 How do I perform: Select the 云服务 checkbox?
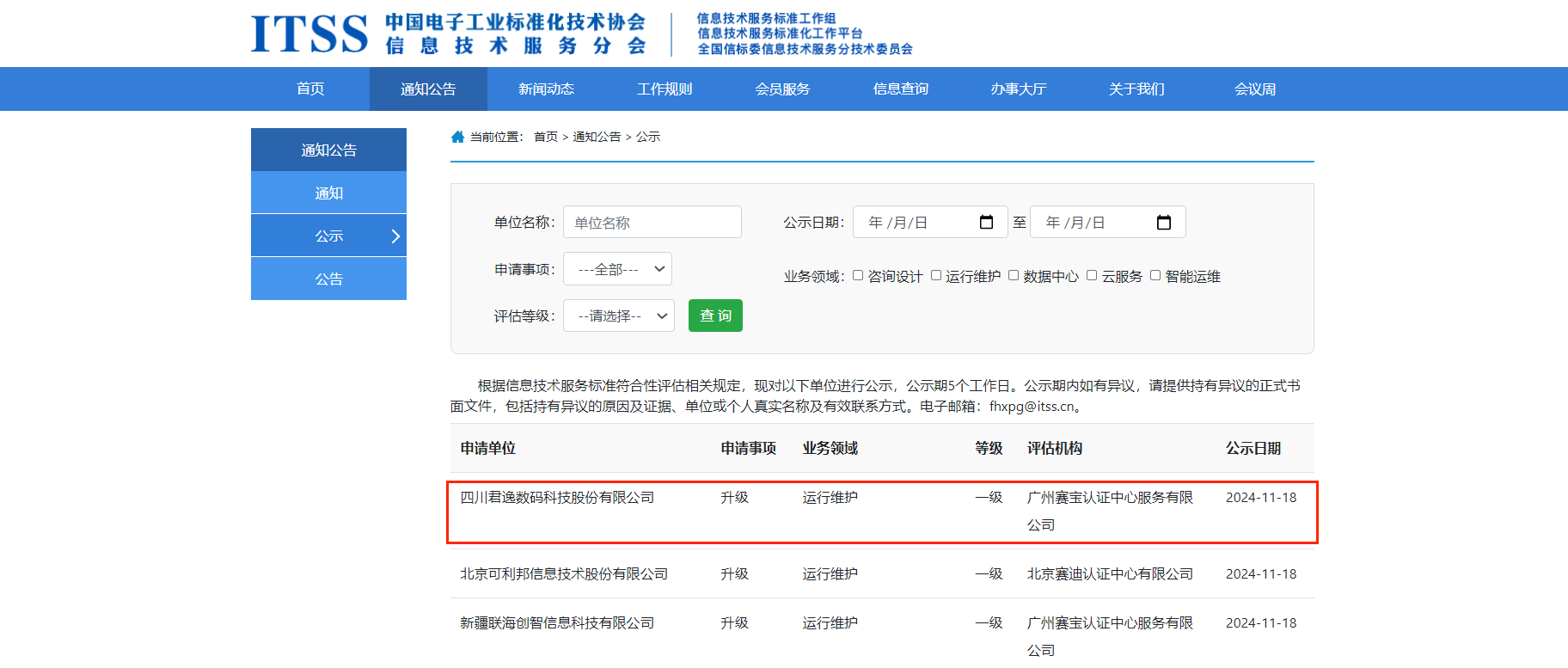1092,275
